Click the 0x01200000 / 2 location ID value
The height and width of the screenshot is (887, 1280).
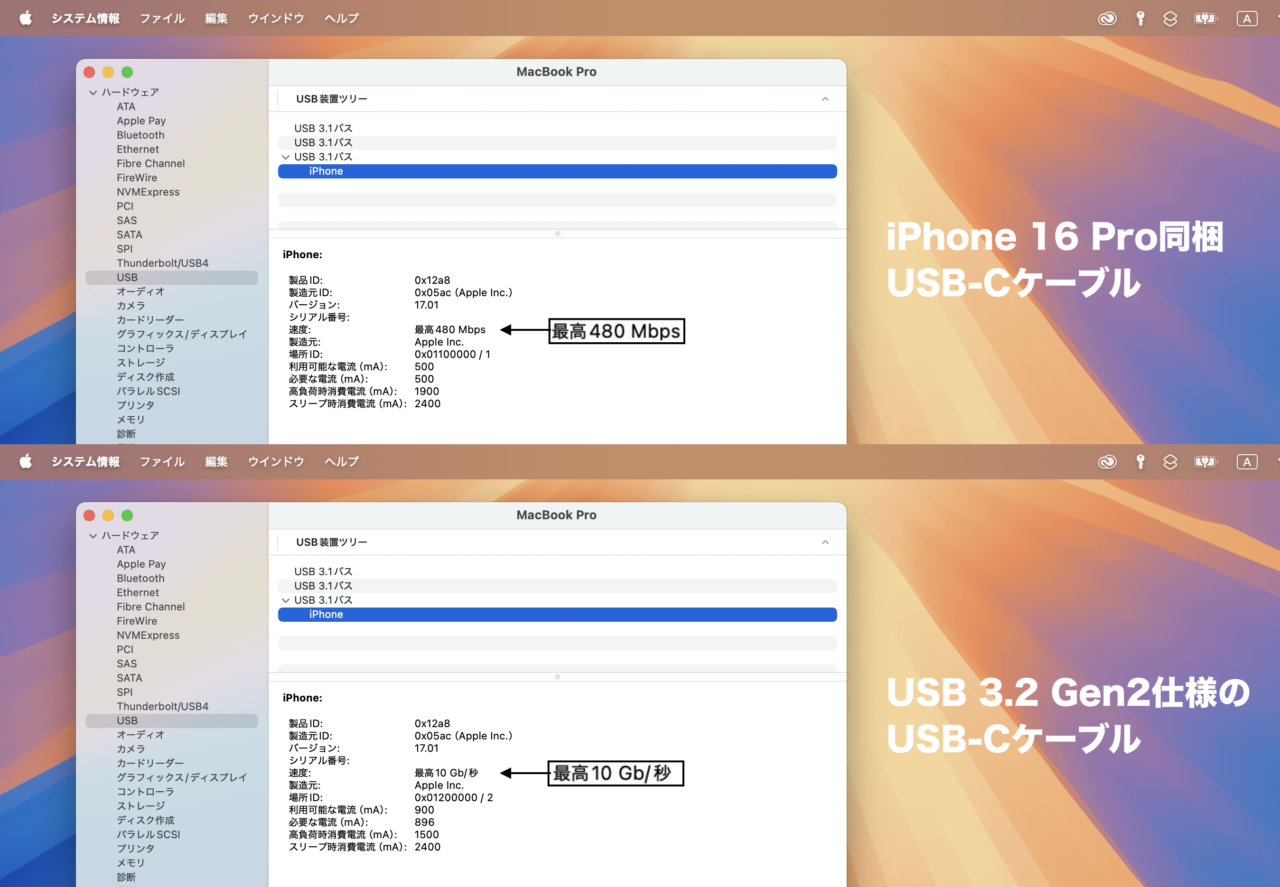(454, 797)
